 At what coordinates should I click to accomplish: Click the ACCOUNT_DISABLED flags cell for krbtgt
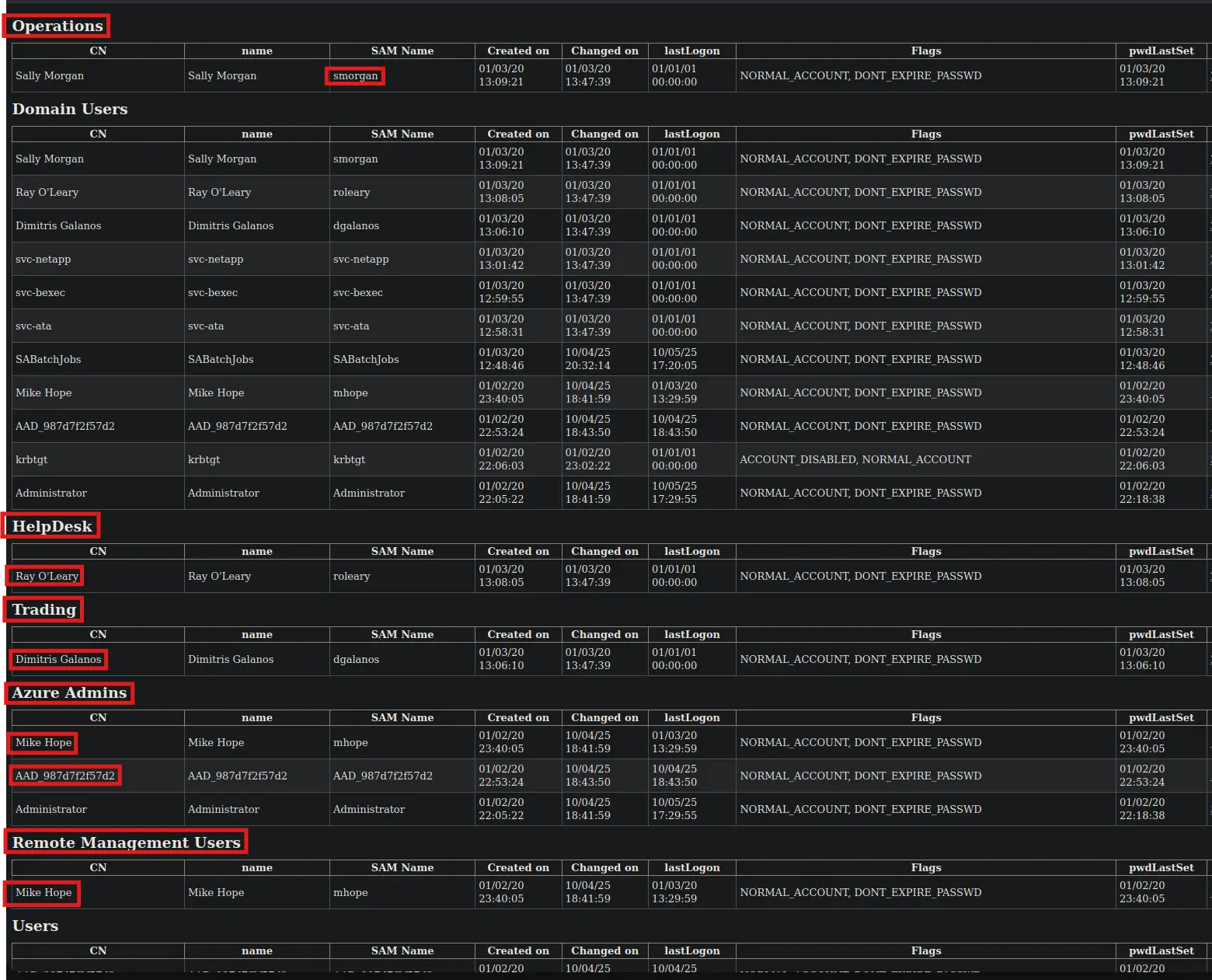pos(855,460)
